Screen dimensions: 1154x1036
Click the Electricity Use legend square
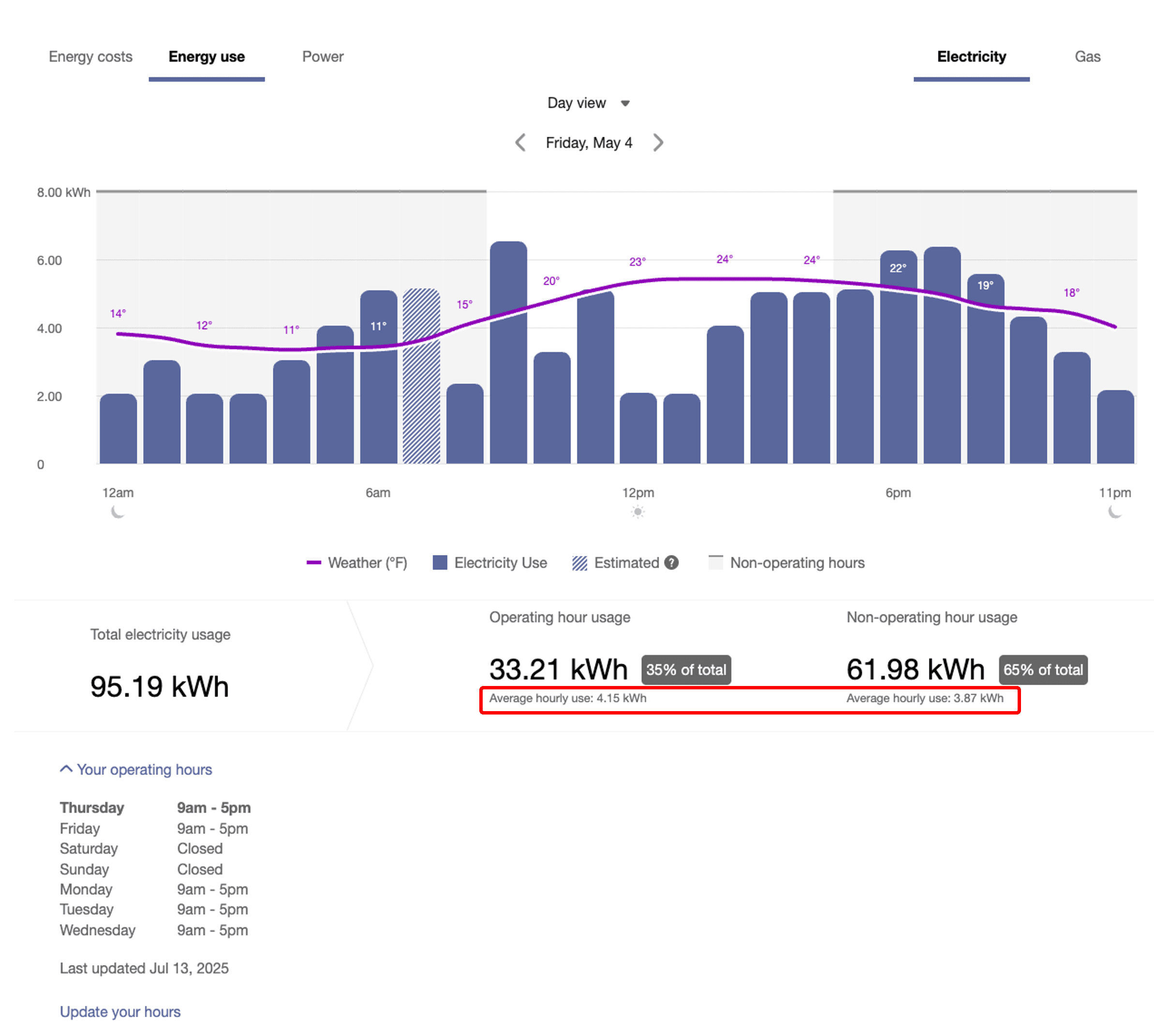[440, 562]
